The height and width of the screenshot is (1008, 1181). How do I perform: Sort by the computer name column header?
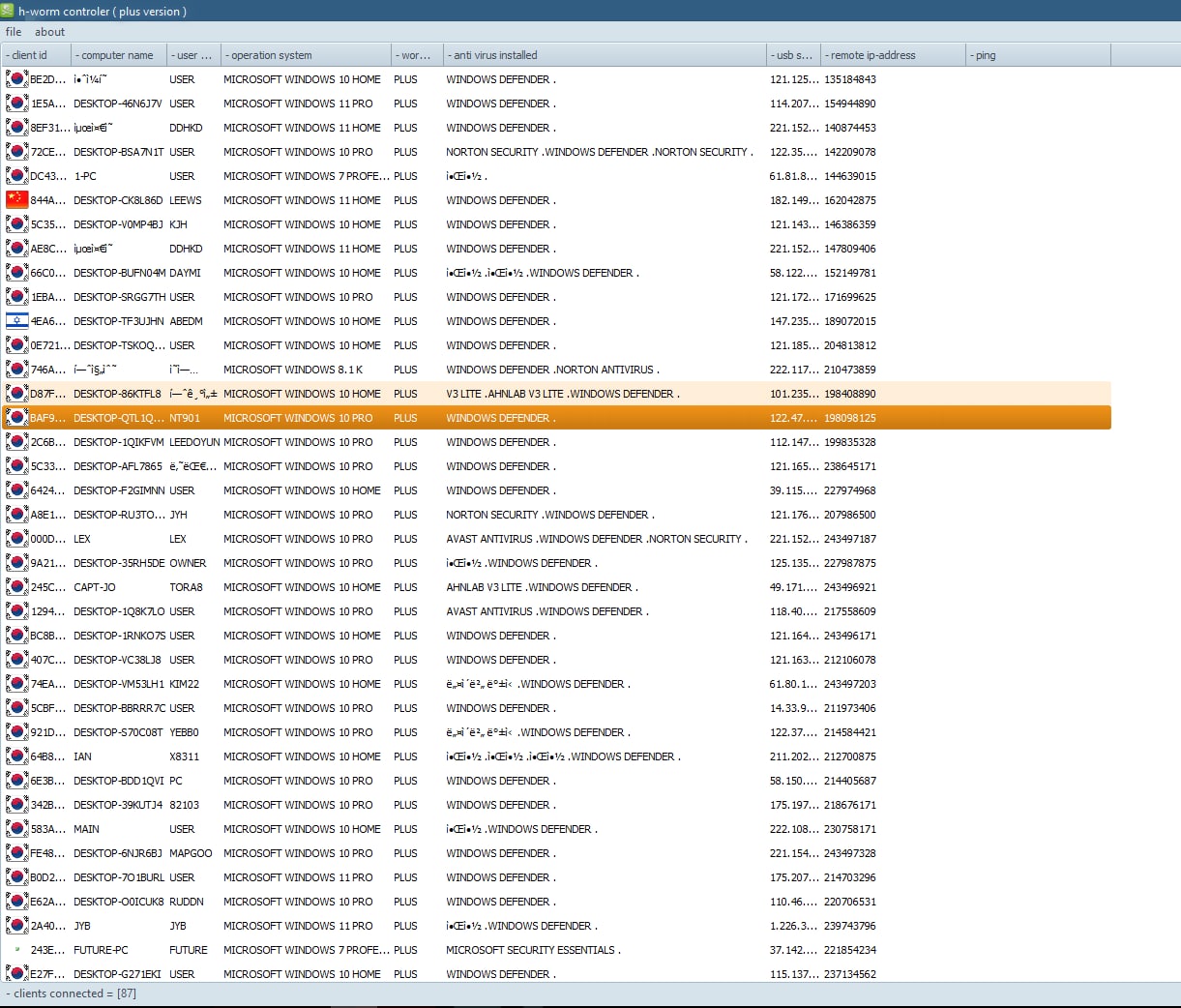pos(118,55)
